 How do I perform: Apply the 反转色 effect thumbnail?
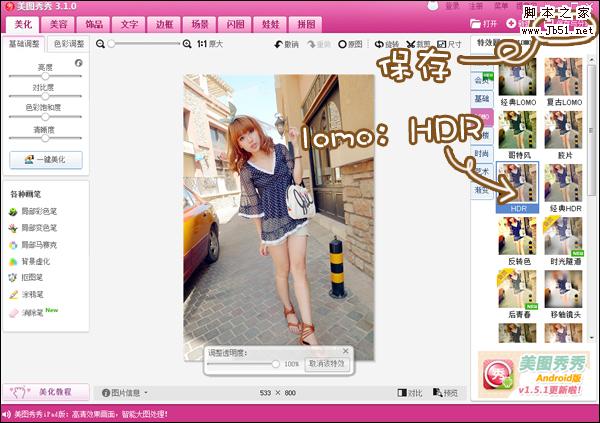[x=517, y=236]
